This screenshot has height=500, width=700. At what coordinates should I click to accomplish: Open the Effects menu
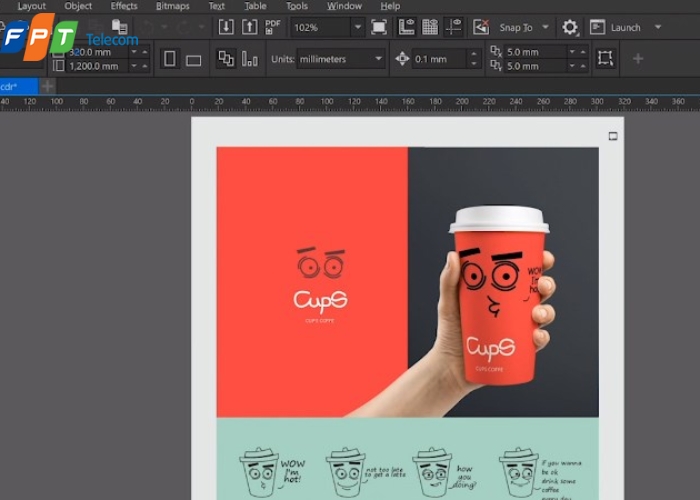coord(124,6)
